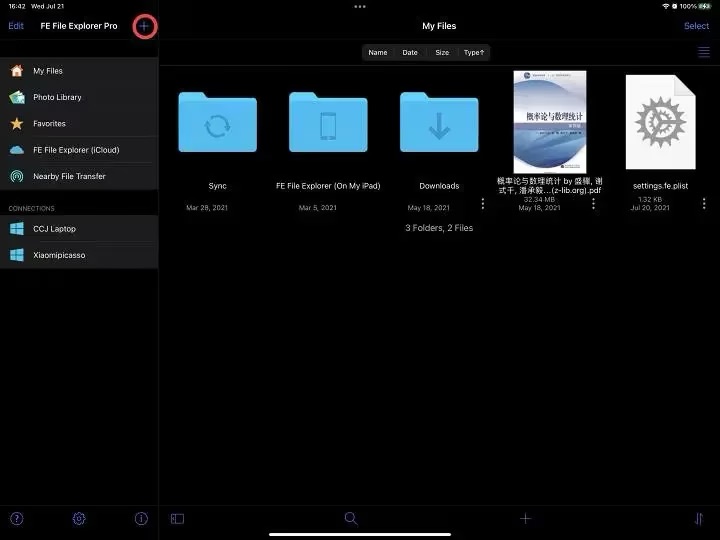Open the help question mark icon
The image size is (720, 540).
click(17, 518)
